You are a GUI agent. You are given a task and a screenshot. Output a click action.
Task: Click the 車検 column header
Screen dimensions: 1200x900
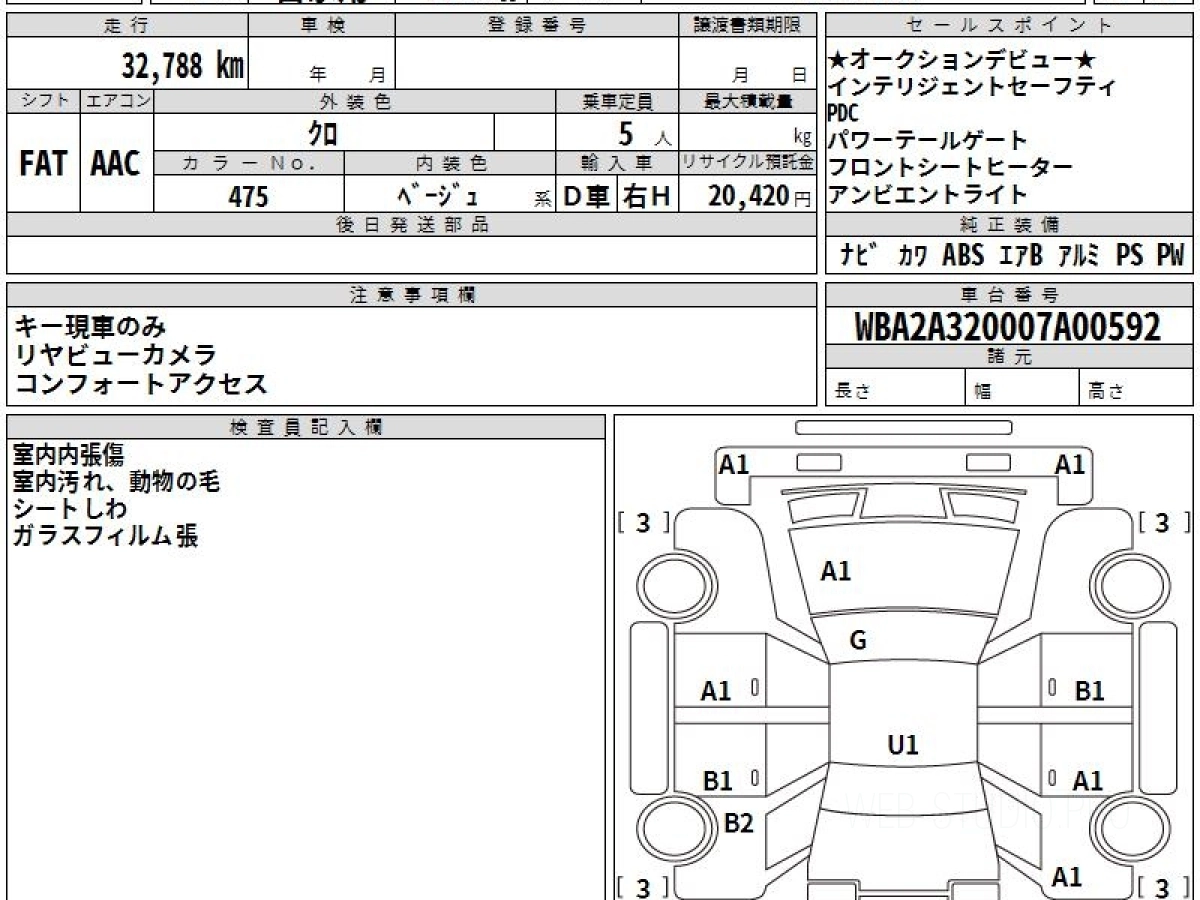(322, 26)
